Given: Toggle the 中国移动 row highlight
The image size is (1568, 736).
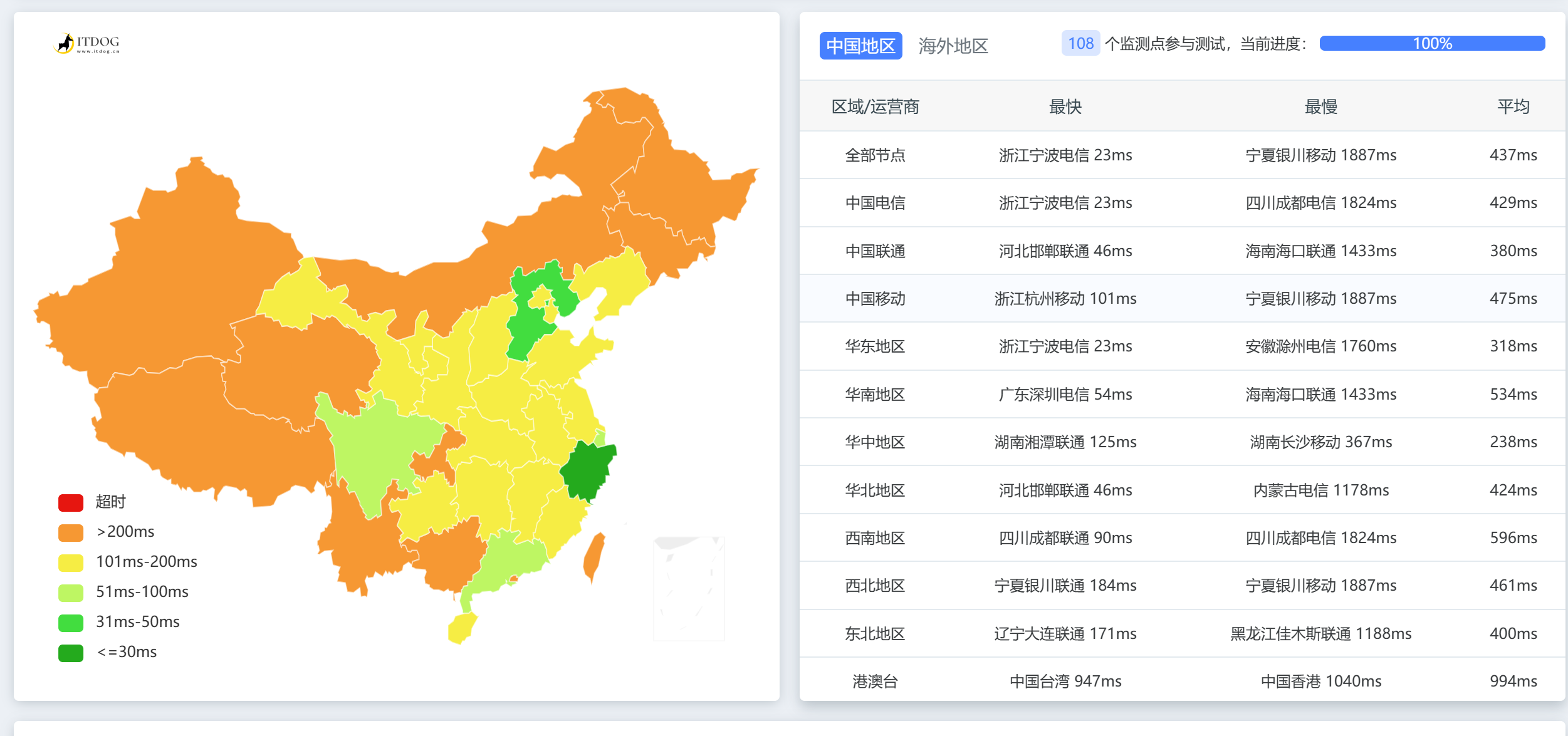Looking at the screenshot, I should pyautogui.click(x=875, y=298).
